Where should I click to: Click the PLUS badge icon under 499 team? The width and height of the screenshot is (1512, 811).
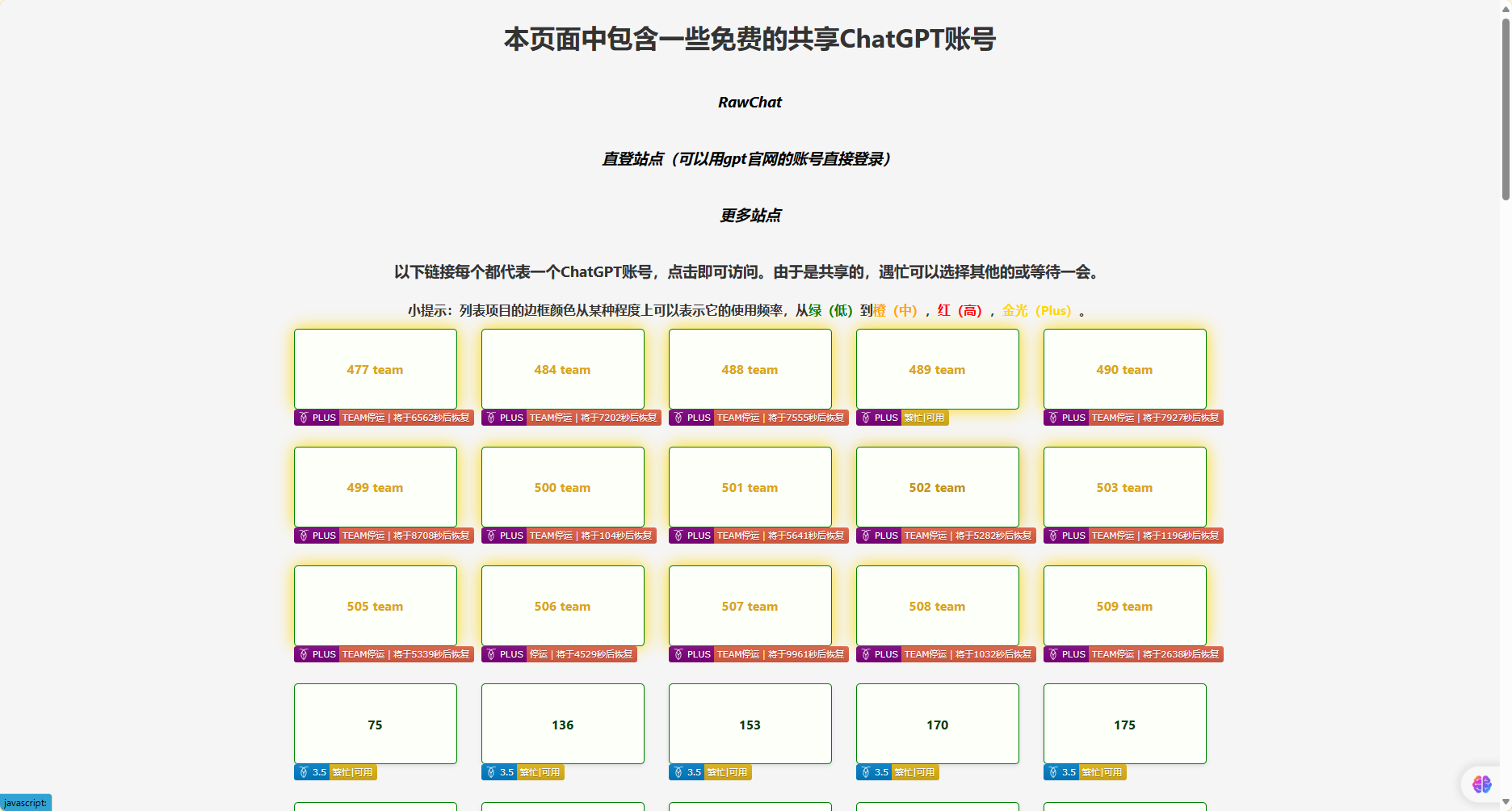coord(304,536)
